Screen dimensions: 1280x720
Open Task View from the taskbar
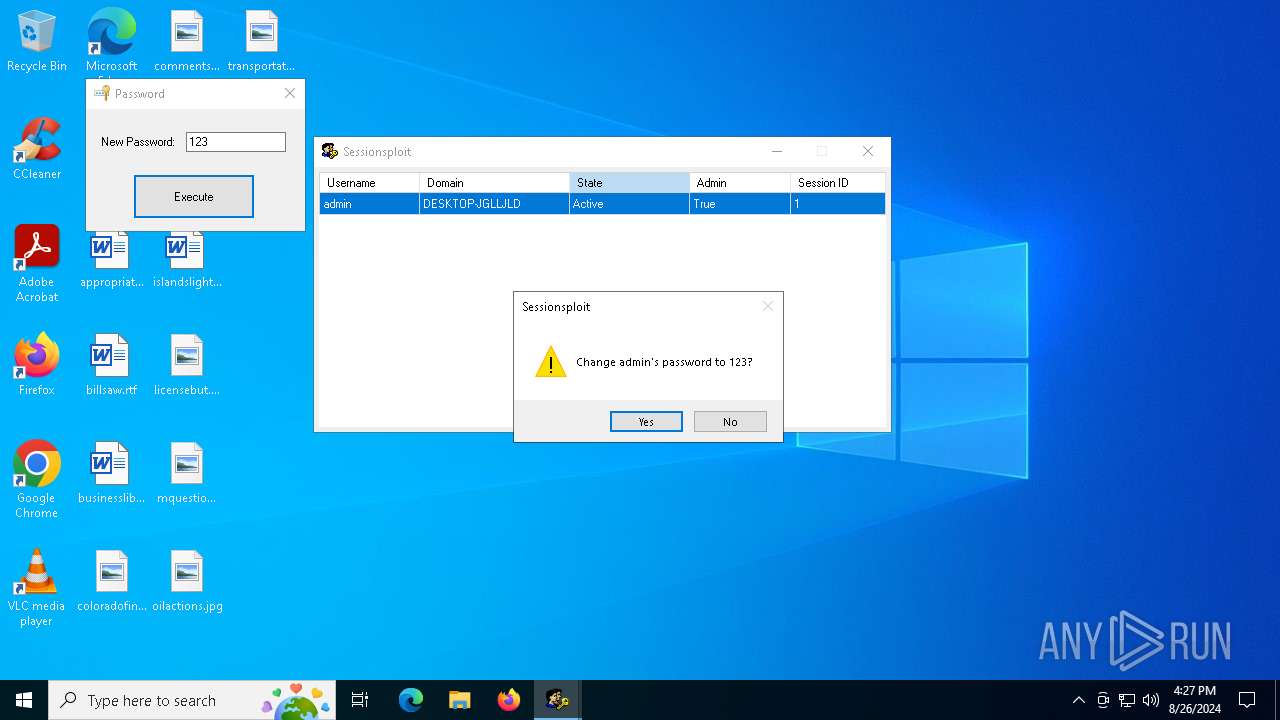coord(360,700)
